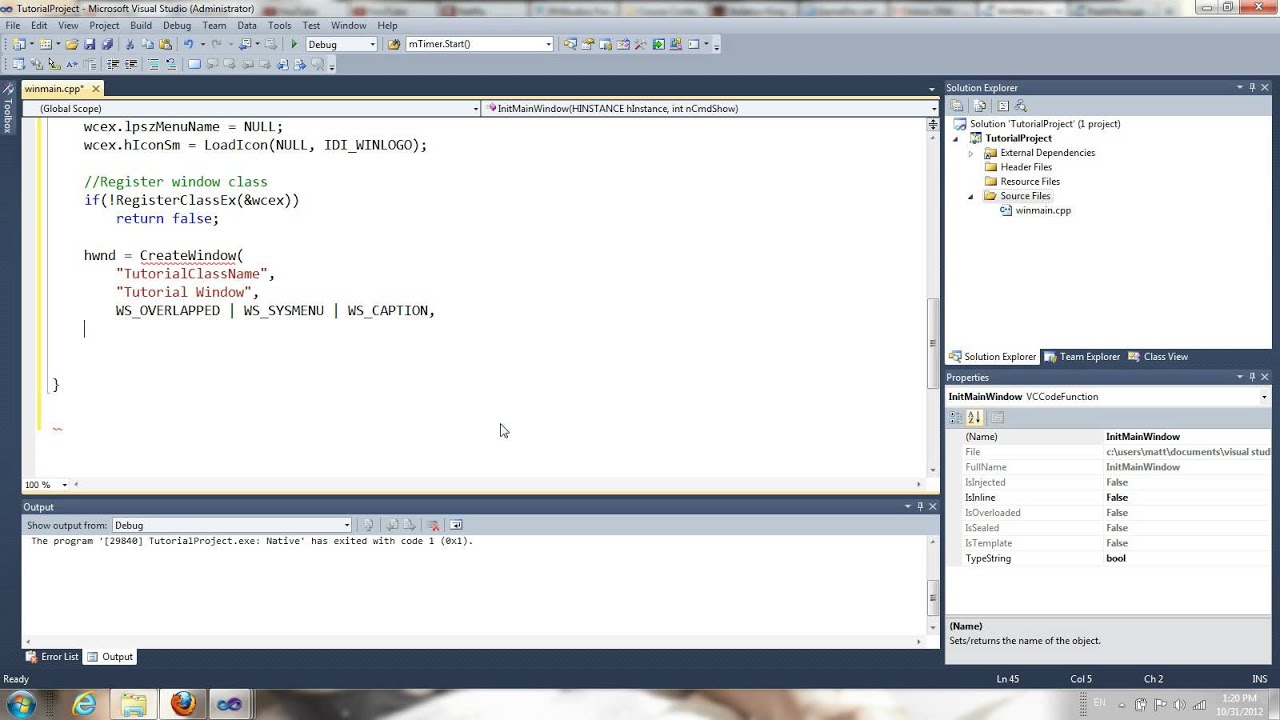Click the IsInline property row

tap(1108, 498)
